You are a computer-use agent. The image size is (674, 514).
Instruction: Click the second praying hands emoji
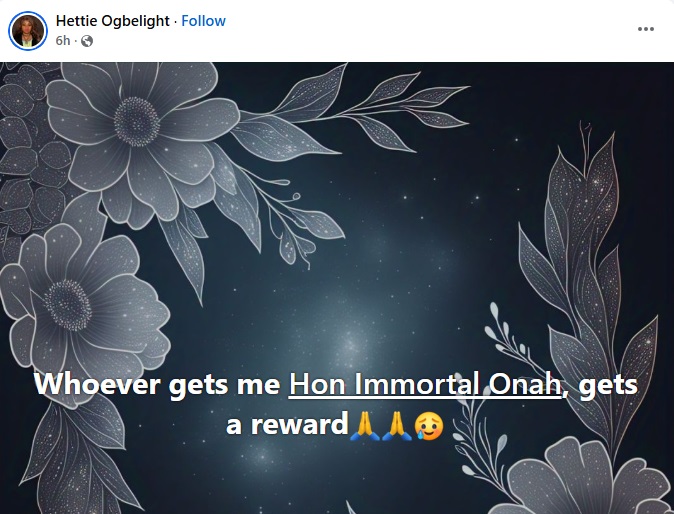tap(398, 425)
